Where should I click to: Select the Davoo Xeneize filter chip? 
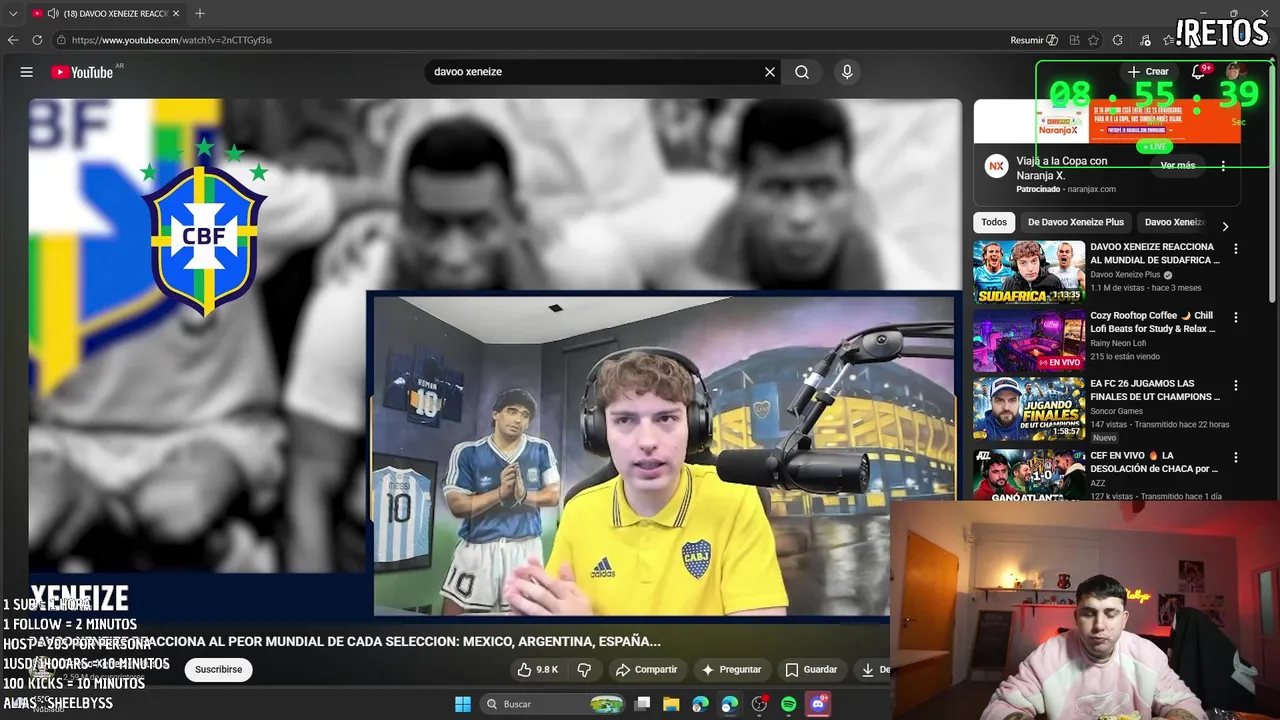point(1175,222)
